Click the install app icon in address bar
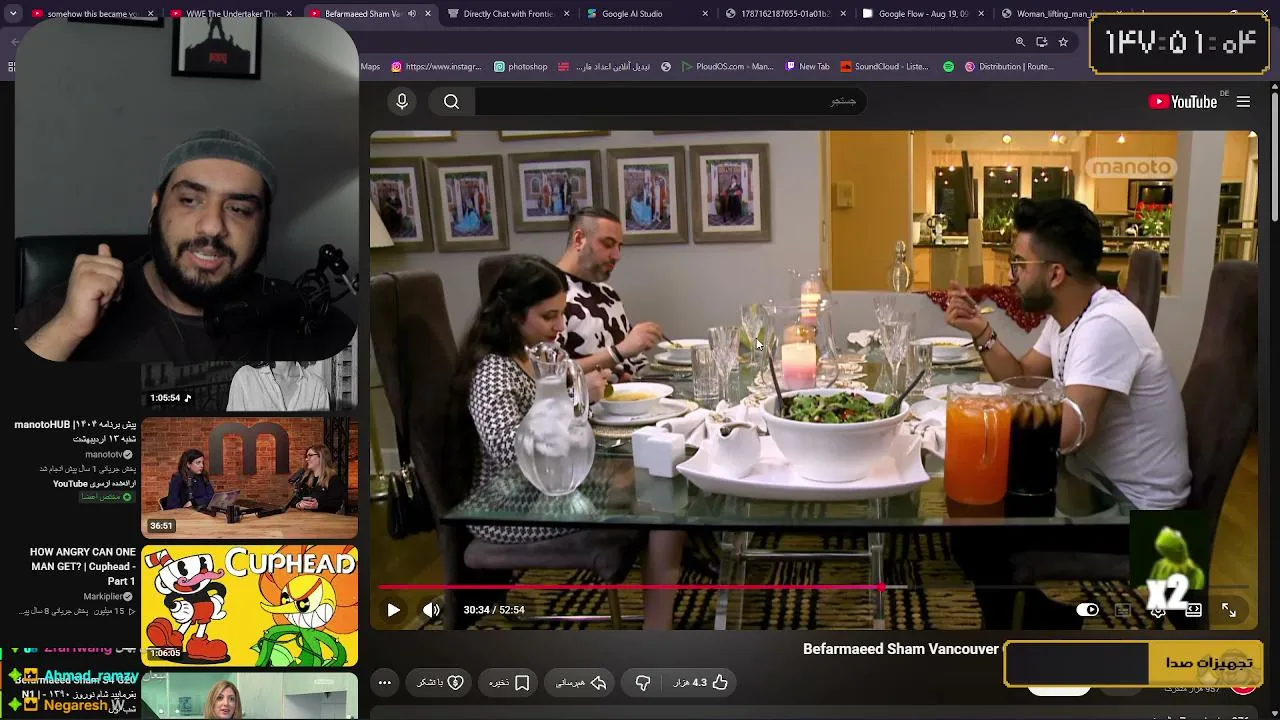 [1042, 42]
